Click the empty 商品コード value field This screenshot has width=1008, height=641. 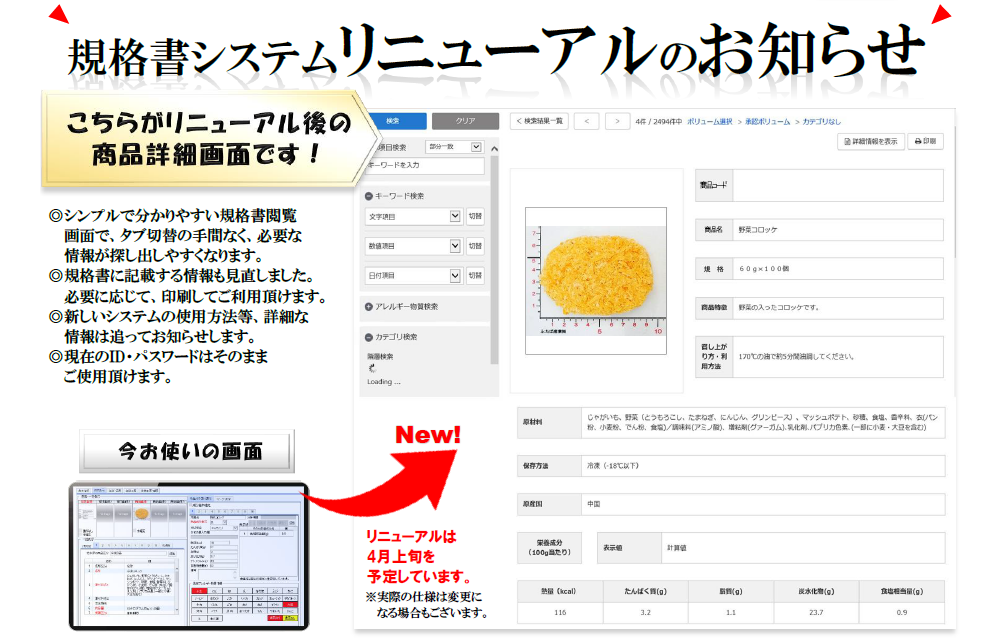click(838, 185)
